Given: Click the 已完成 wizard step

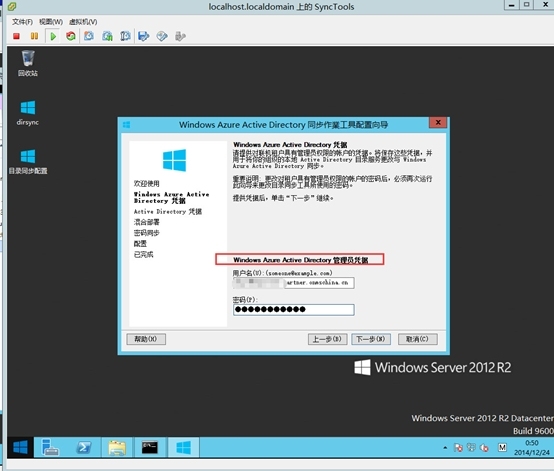Looking at the screenshot, I should pyautogui.click(x=143, y=254).
